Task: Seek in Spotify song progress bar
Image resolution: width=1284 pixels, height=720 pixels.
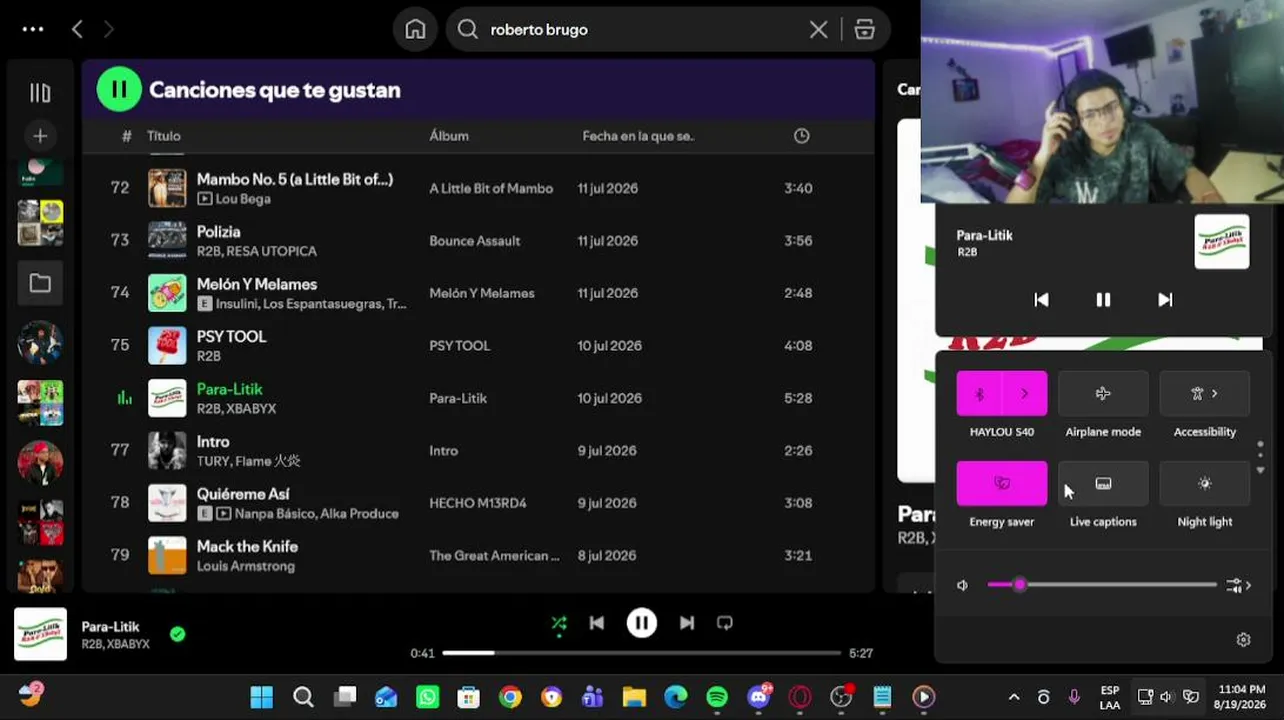Action: tap(642, 653)
